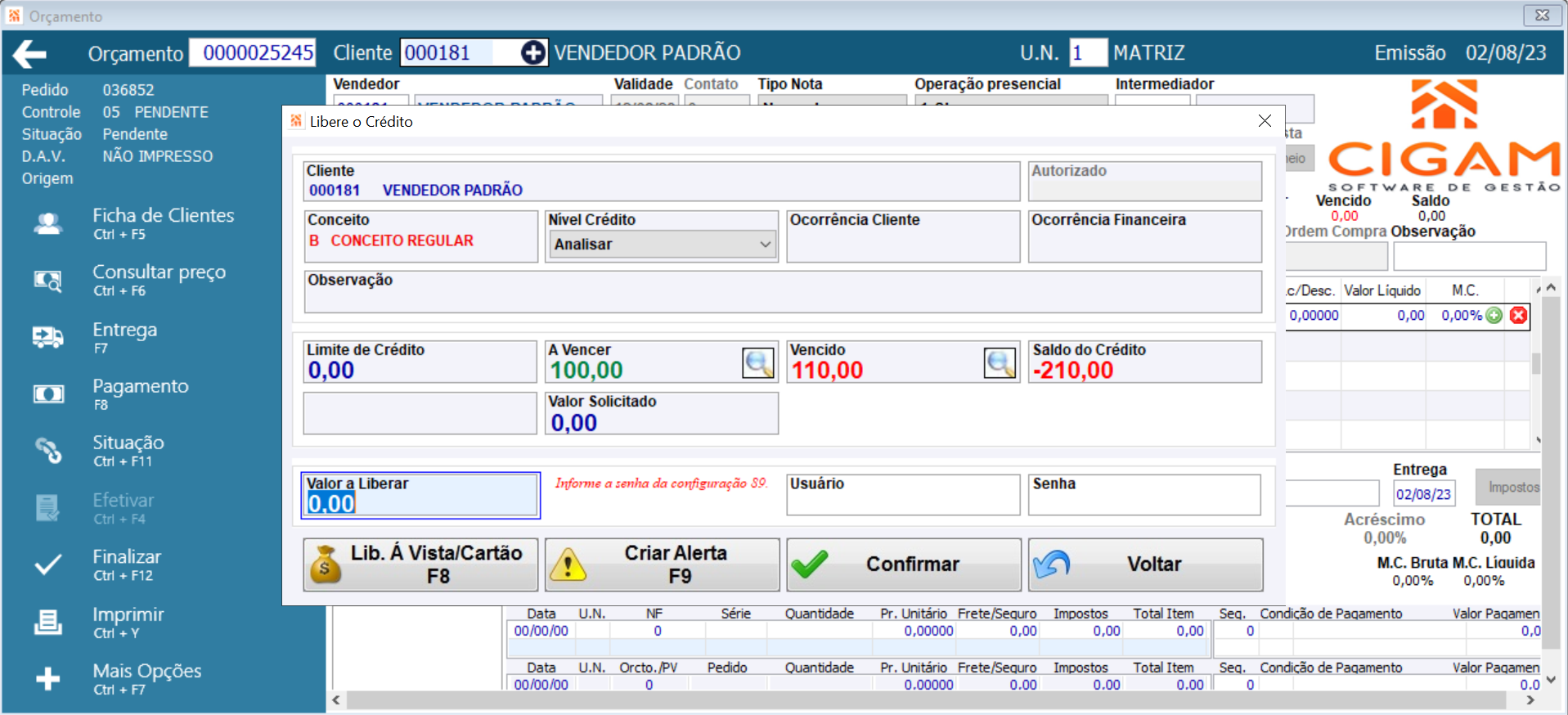
Task: Click the Orçamento number field
Action: [x=253, y=53]
